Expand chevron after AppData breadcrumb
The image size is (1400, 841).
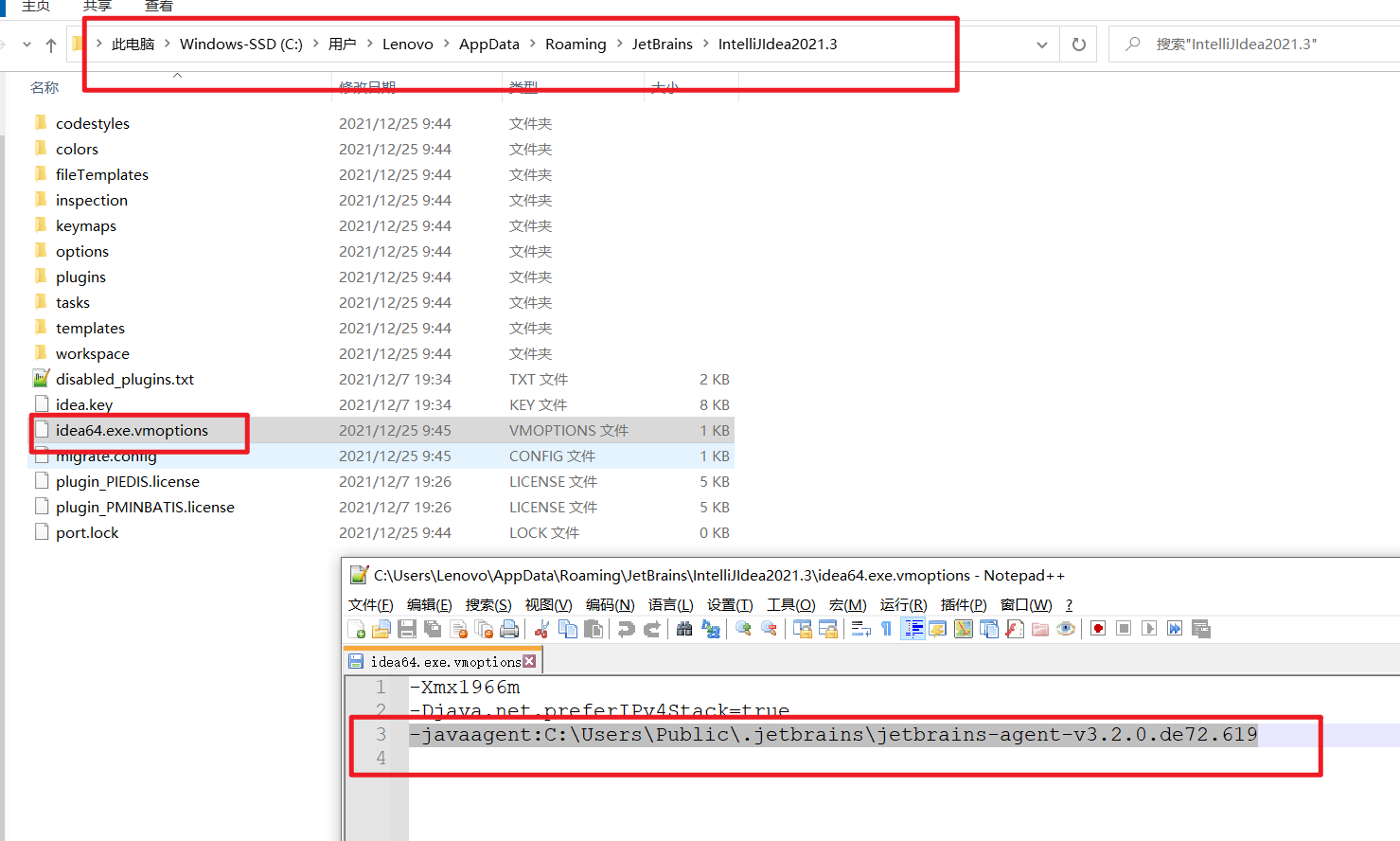pyautogui.click(x=532, y=44)
